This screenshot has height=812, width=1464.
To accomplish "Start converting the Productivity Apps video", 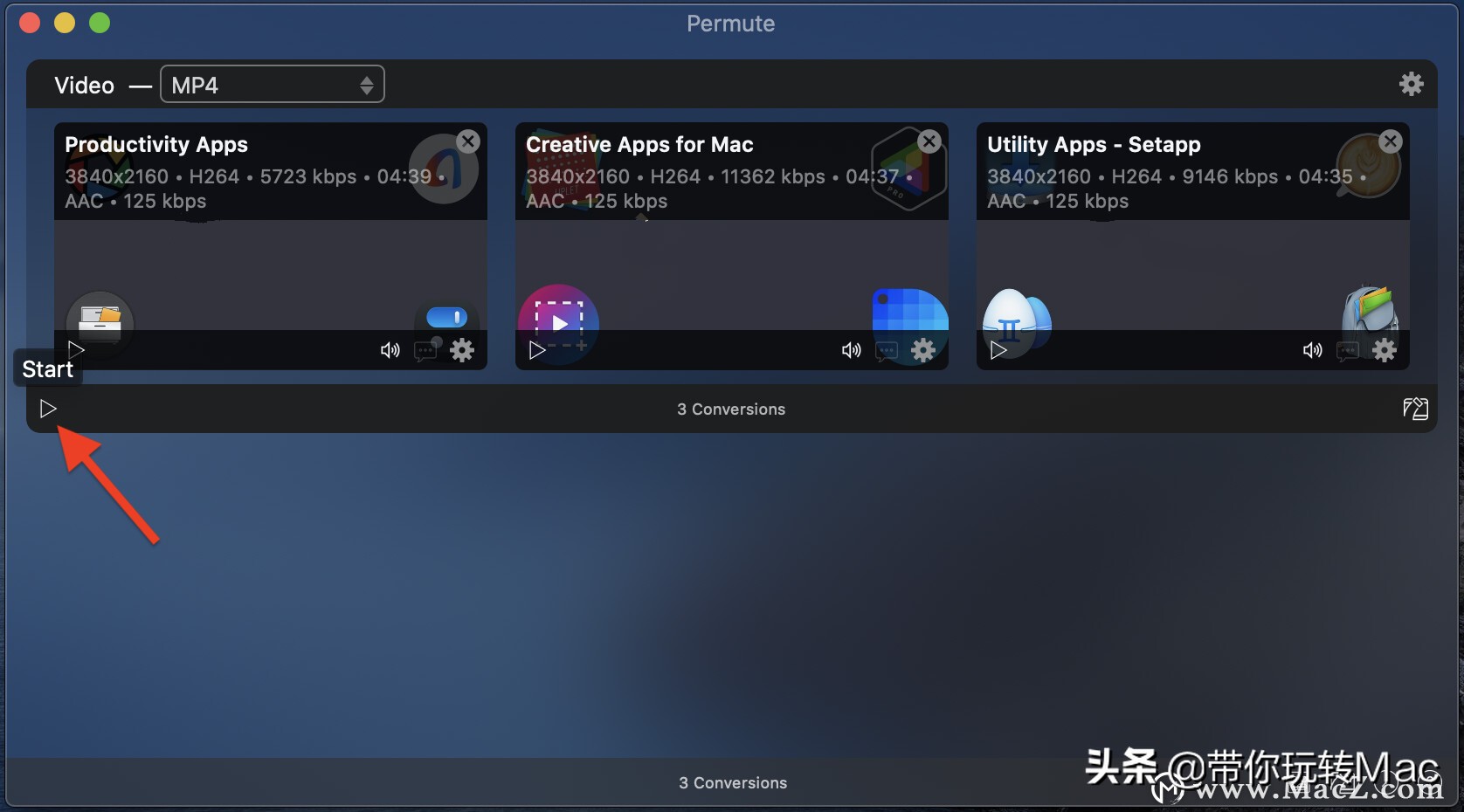I will (x=76, y=350).
